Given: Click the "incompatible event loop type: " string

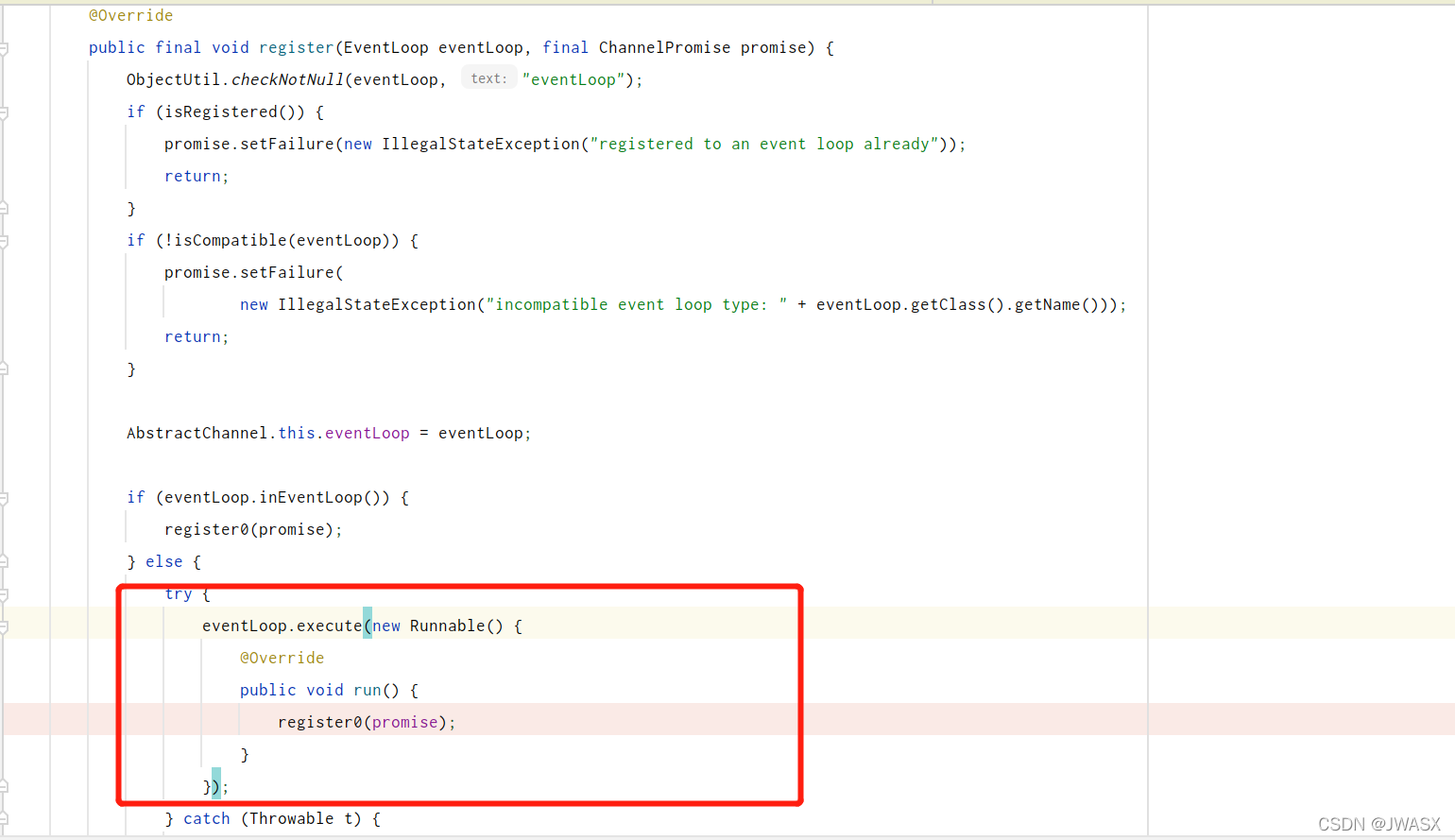Looking at the screenshot, I should pos(636,305).
